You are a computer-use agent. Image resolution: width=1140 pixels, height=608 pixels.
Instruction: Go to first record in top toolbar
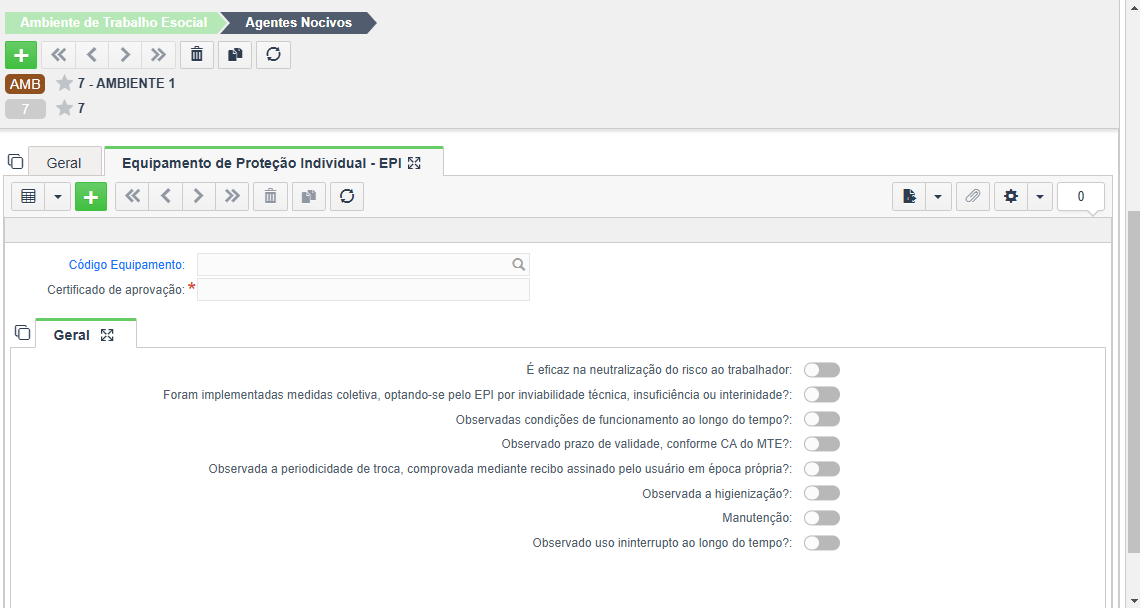[58, 55]
